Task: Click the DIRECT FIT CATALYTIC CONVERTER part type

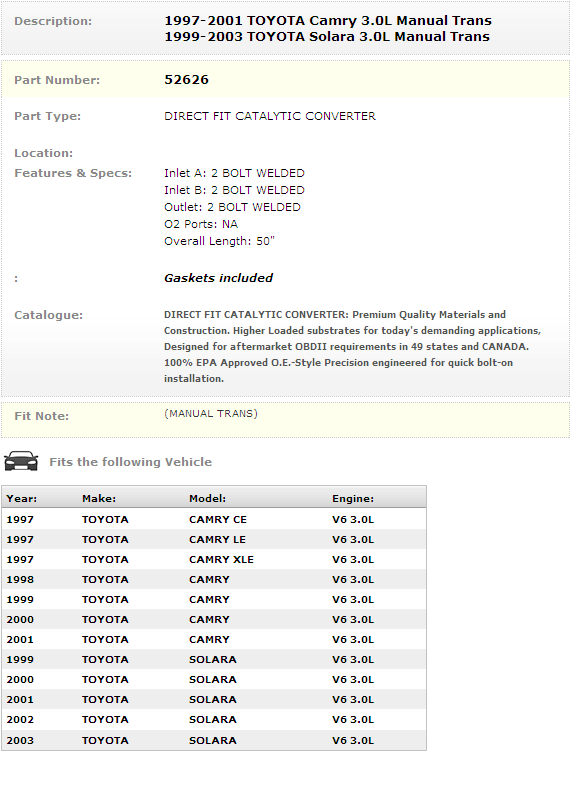Action: pos(270,116)
